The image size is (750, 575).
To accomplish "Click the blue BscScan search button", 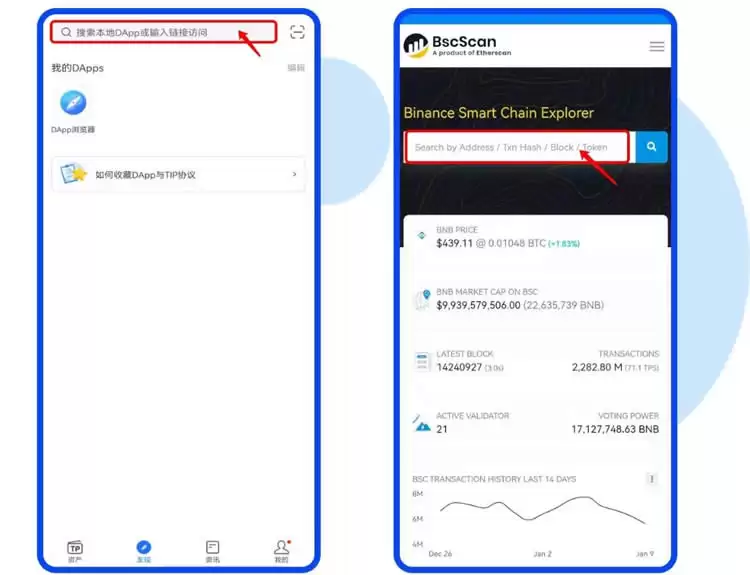I will [651, 147].
